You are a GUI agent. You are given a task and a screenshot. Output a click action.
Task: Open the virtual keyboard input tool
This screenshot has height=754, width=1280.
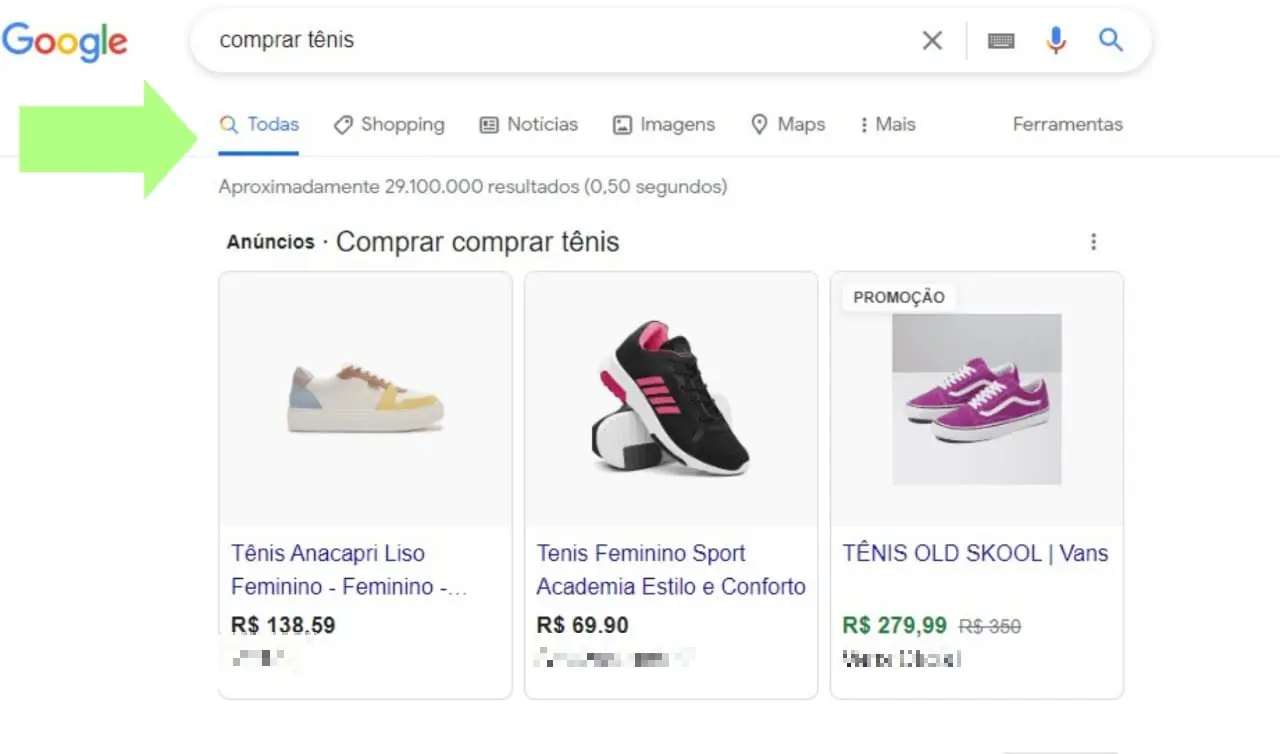1001,40
